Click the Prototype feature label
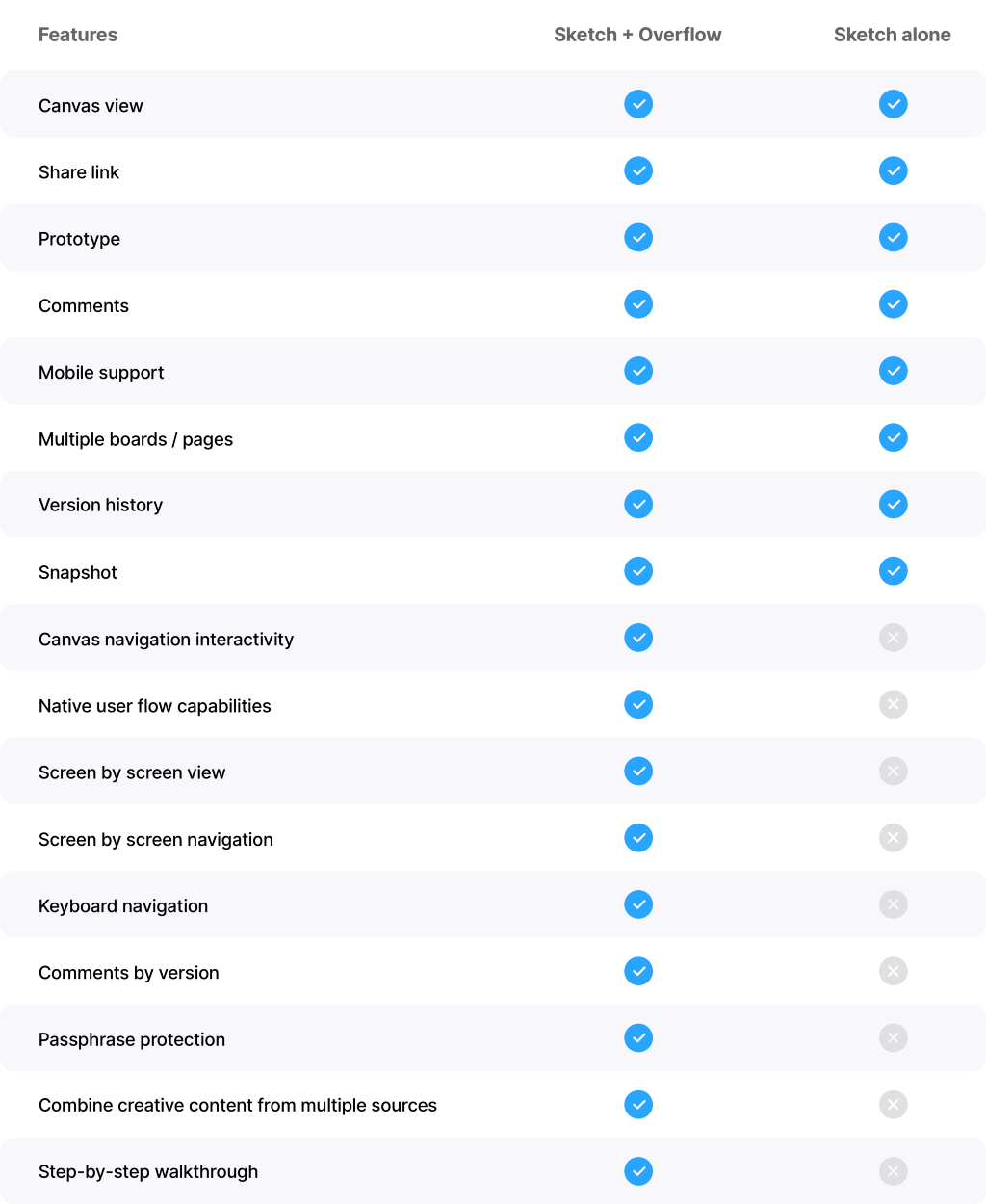986x1204 pixels. [x=79, y=239]
